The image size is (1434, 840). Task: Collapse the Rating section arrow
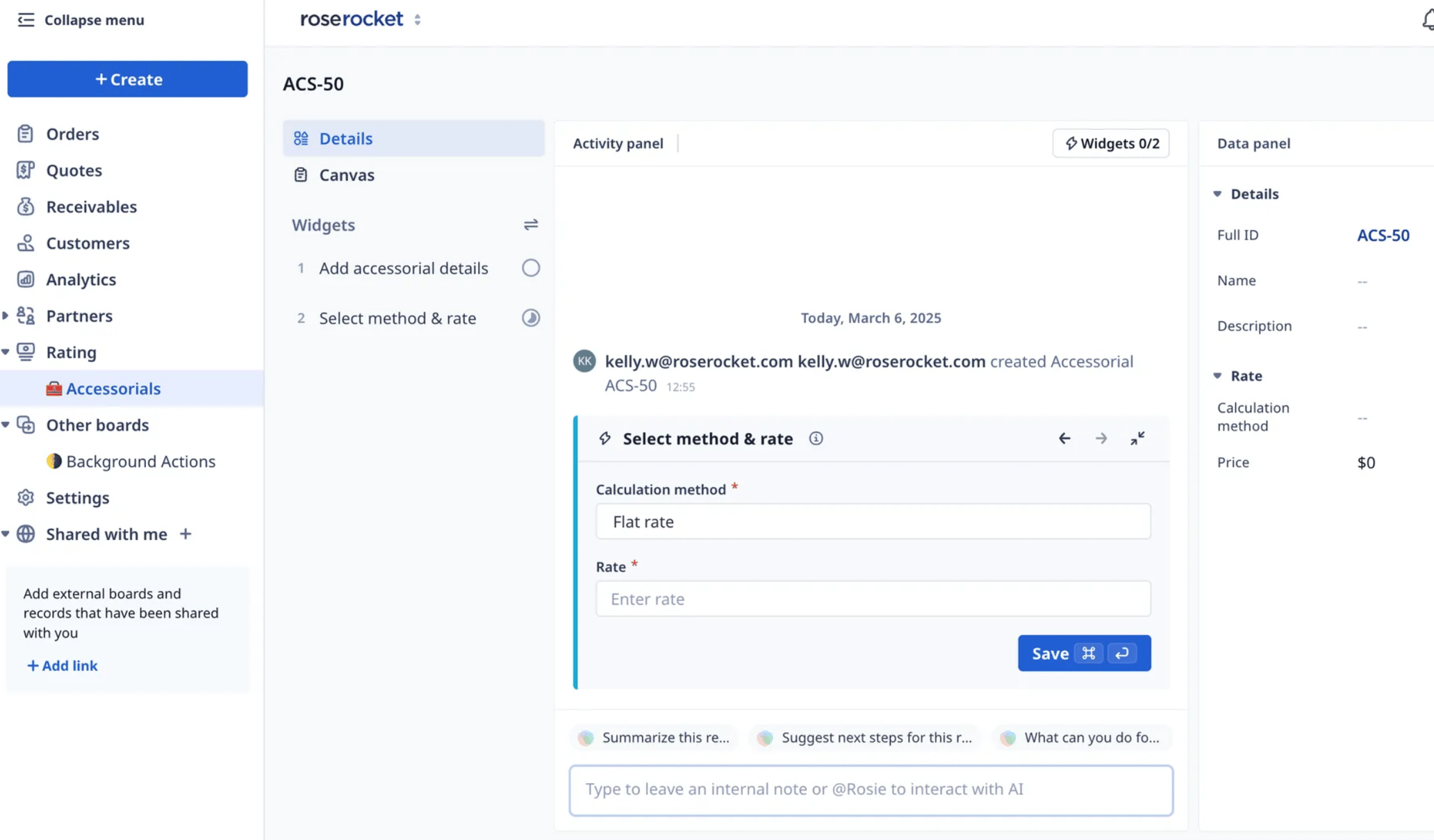click(6, 352)
